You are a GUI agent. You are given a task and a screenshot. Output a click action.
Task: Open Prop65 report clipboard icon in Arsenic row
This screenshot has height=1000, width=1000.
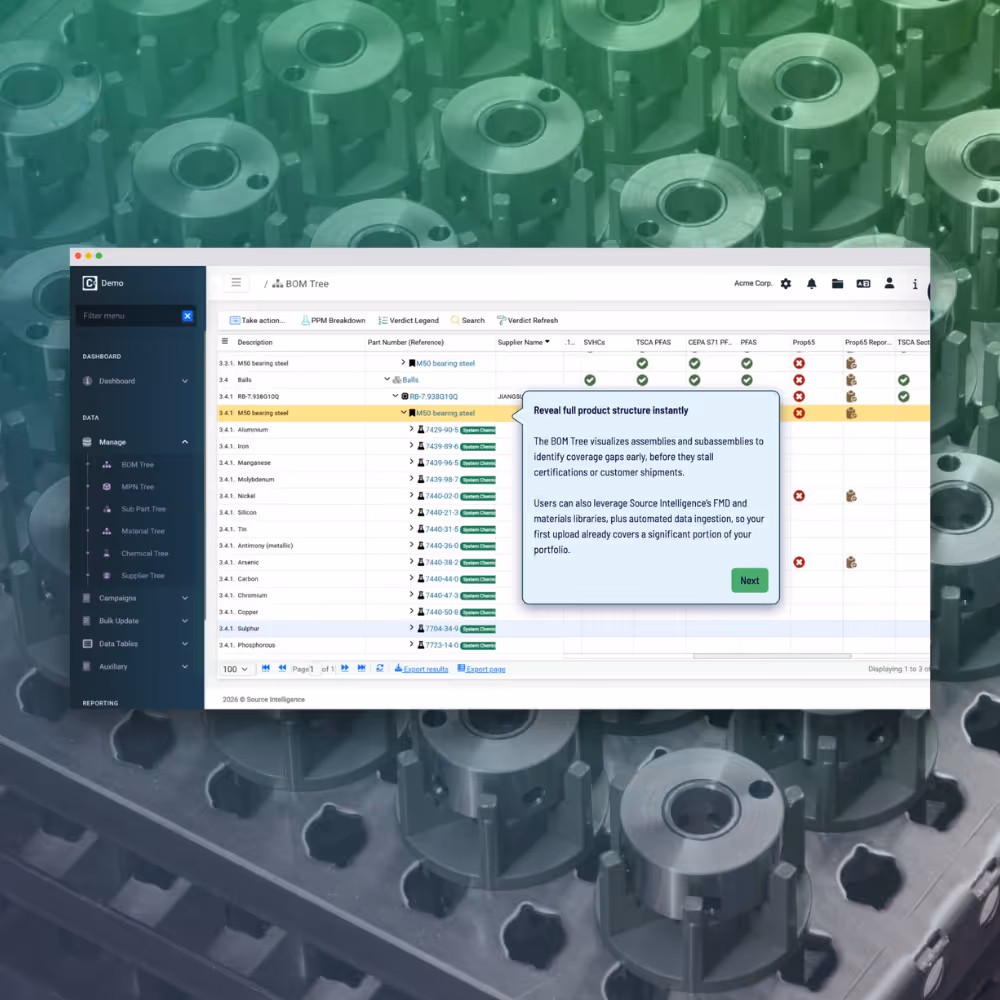[851, 562]
